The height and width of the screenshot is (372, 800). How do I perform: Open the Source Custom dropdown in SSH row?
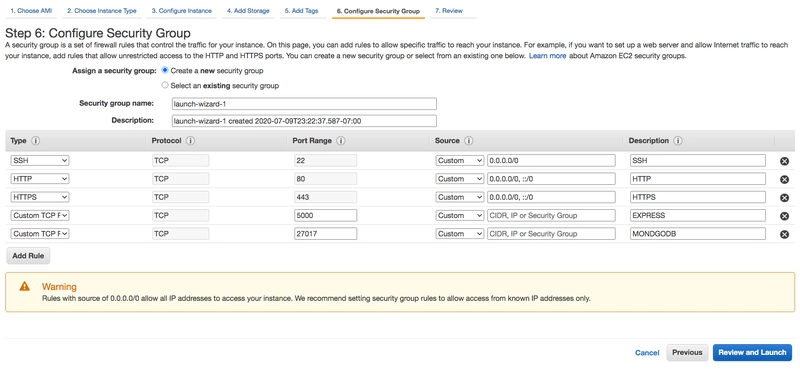click(460, 160)
